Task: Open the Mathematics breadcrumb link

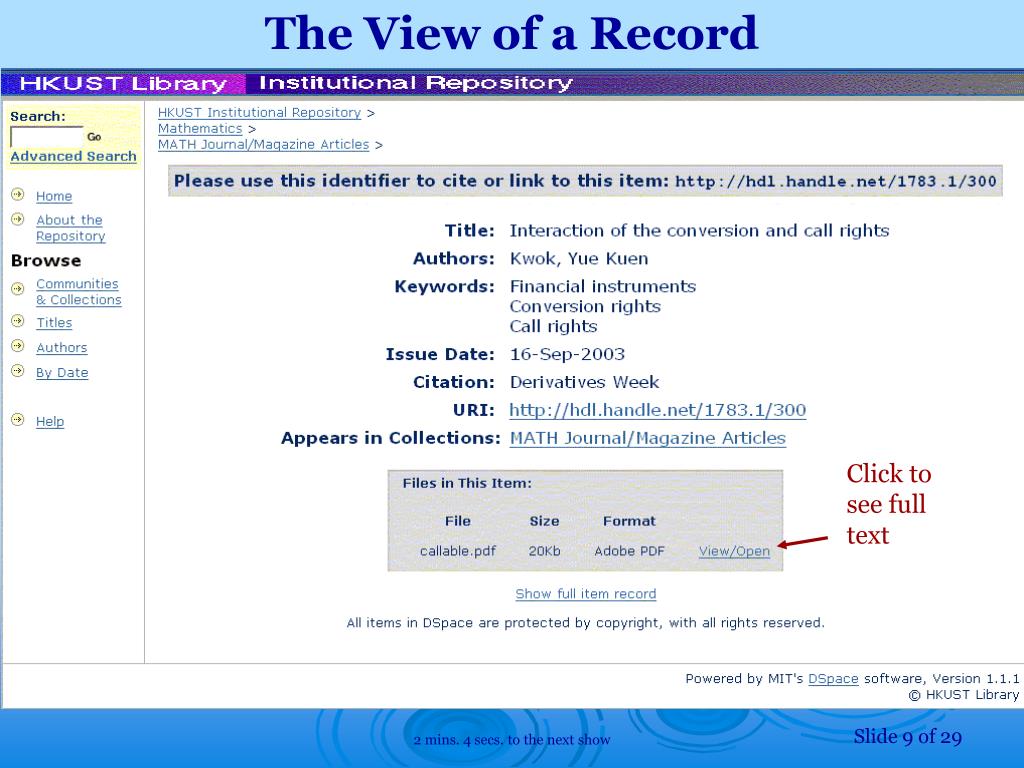Action: (200, 129)
